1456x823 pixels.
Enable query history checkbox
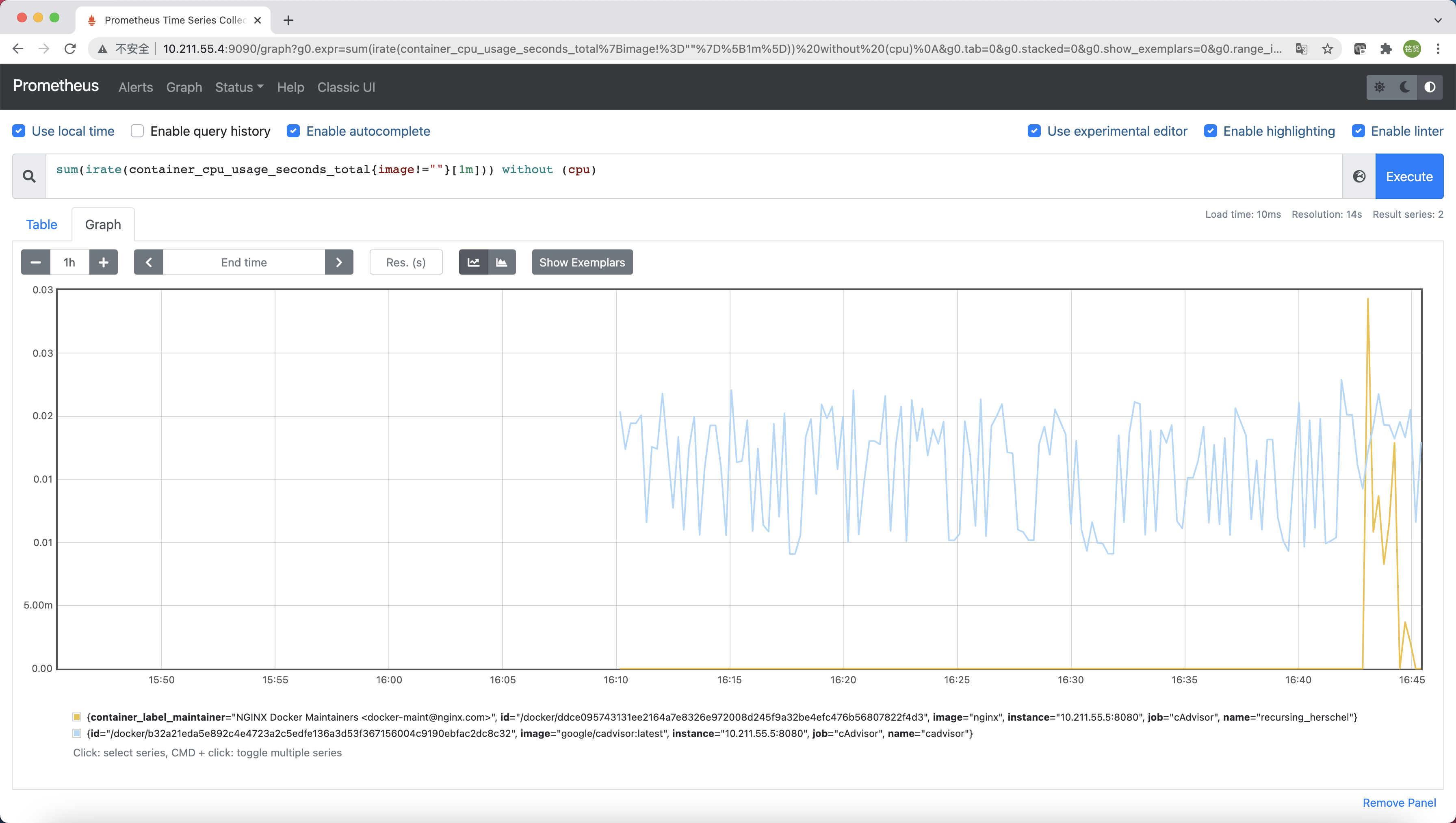click(137, 131)
